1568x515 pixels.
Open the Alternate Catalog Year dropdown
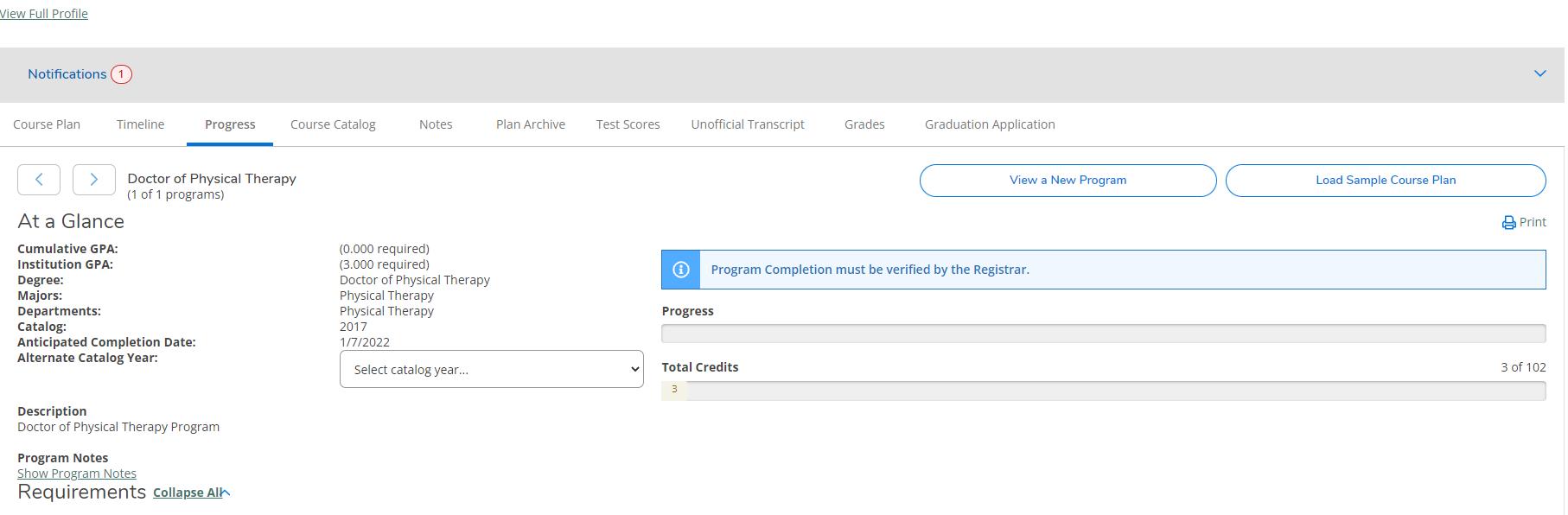tap(491, 370)
